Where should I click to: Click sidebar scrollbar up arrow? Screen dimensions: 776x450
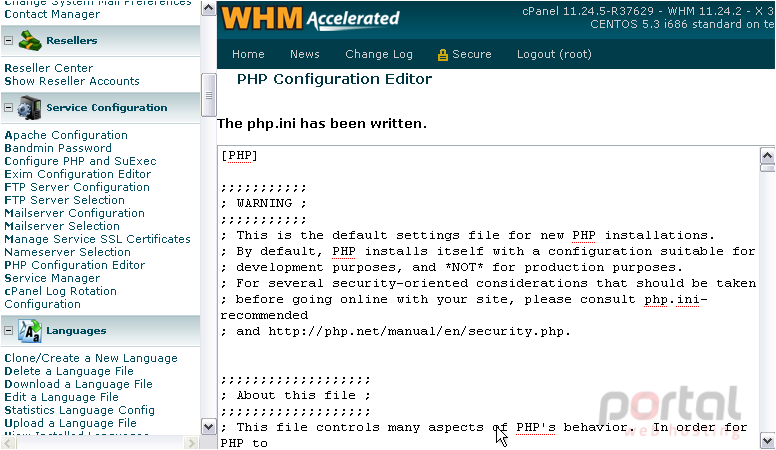click(x=208, y=8)
